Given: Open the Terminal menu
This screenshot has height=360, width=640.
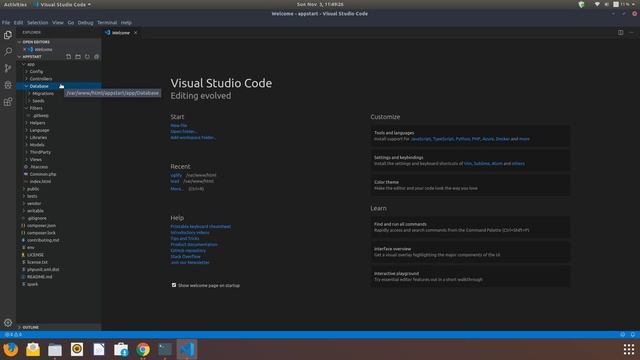Looking at the screenshot, I should pos(107,22).
